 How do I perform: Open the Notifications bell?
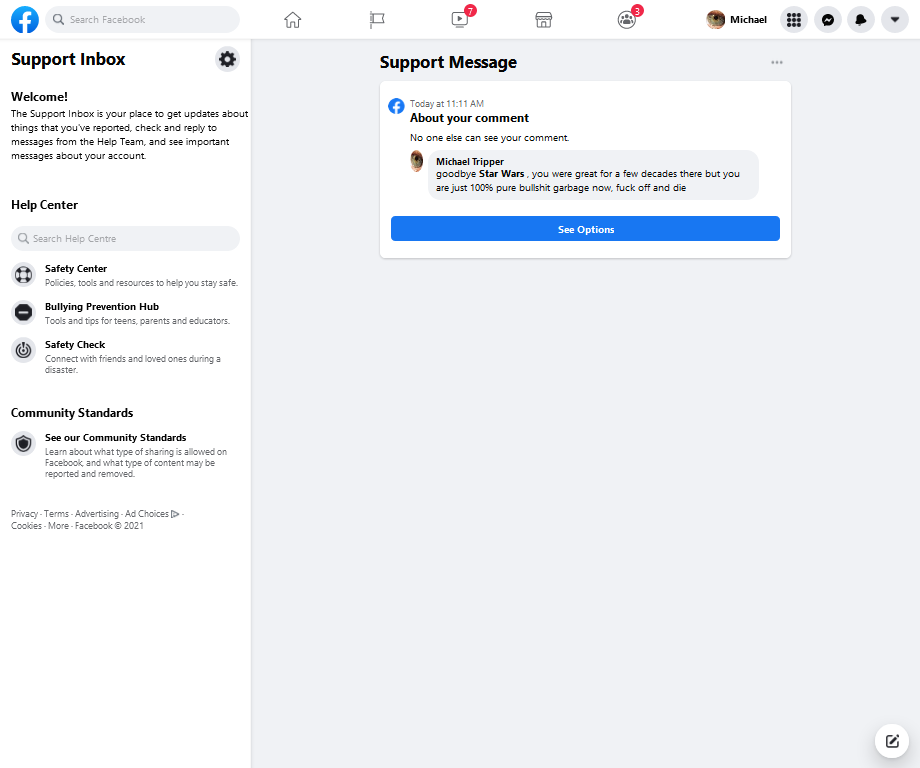(861, 19)
